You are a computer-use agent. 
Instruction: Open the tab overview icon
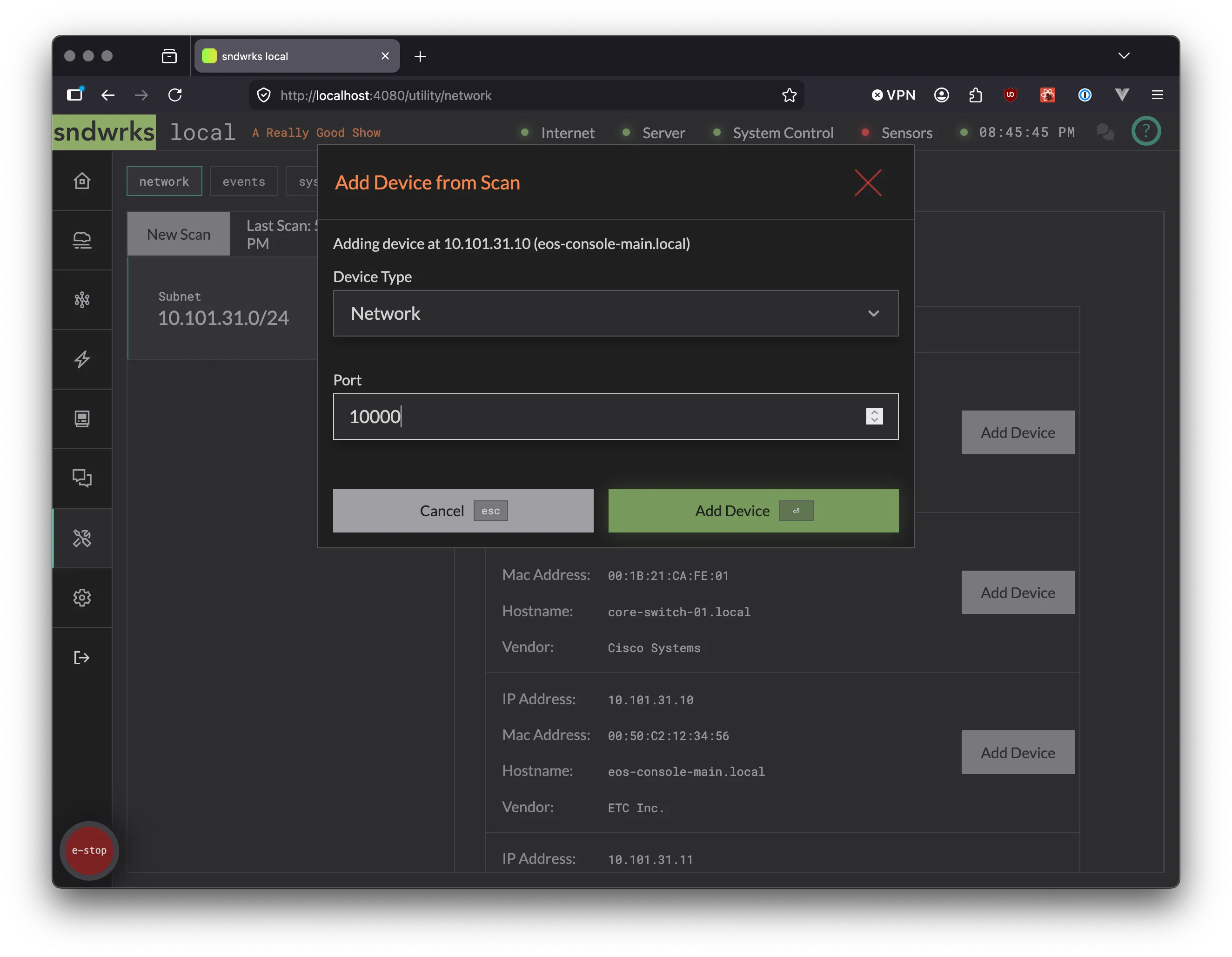[169, 56]
